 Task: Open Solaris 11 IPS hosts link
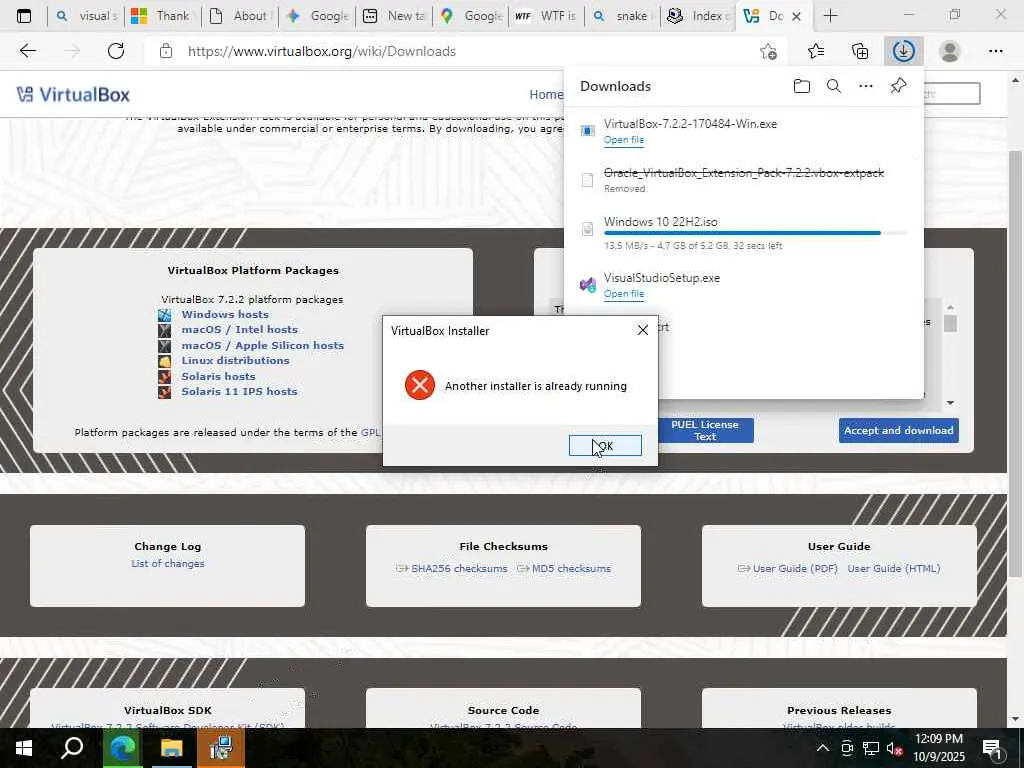click(239, 391)
